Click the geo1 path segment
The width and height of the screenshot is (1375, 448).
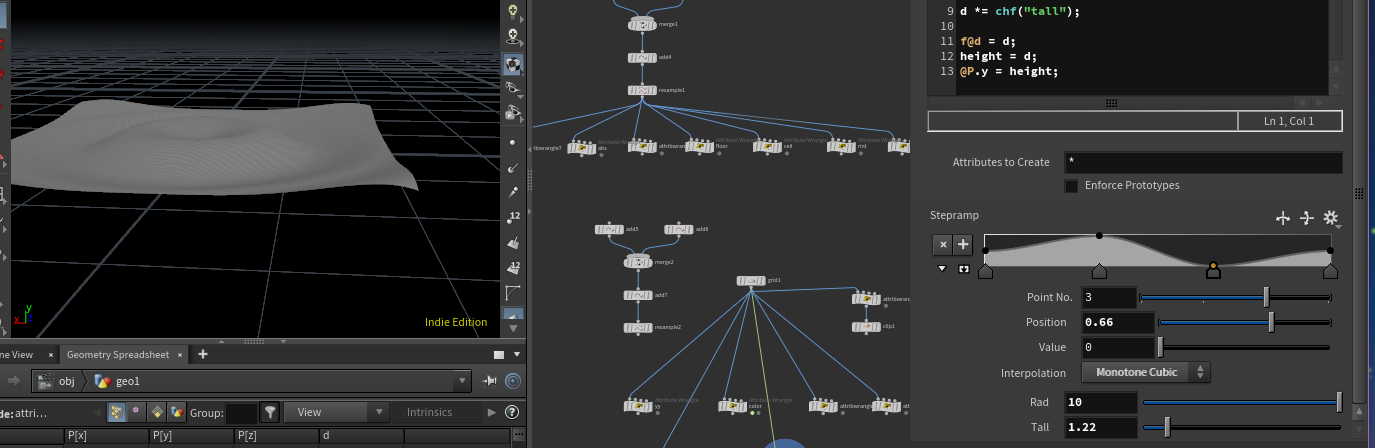click(x=119, y=381)
